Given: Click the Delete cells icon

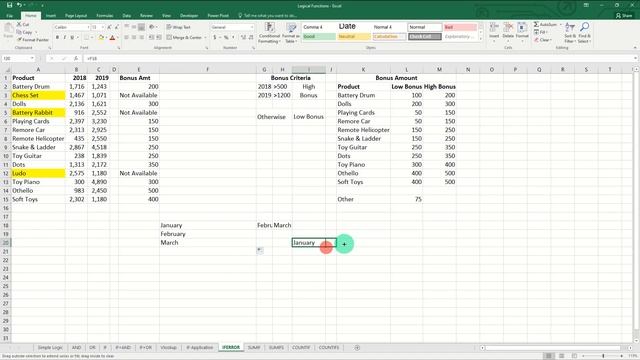Looking at the screenshot, I should (x=508, y=28).
